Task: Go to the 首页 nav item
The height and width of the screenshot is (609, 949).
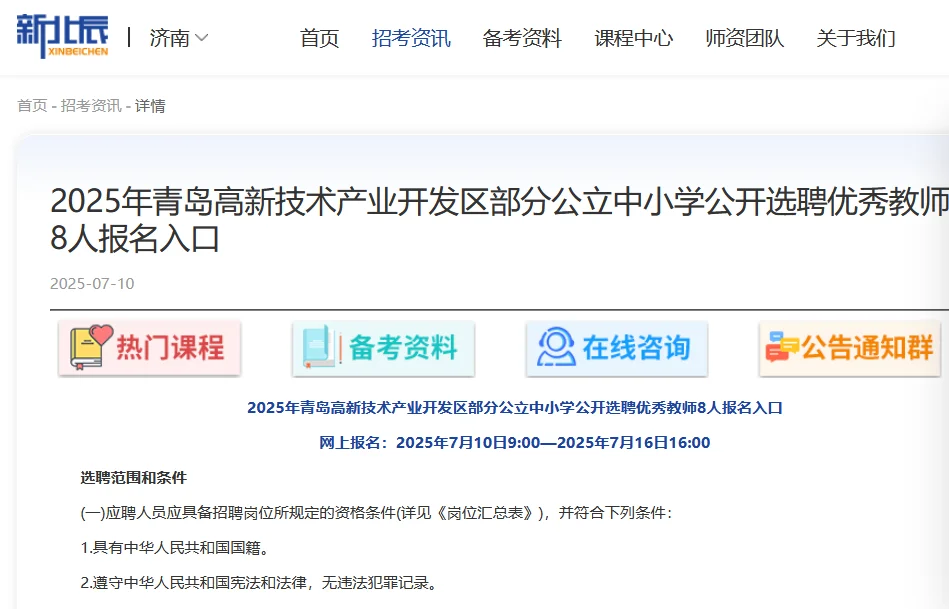Action: [x=320, y=38]
